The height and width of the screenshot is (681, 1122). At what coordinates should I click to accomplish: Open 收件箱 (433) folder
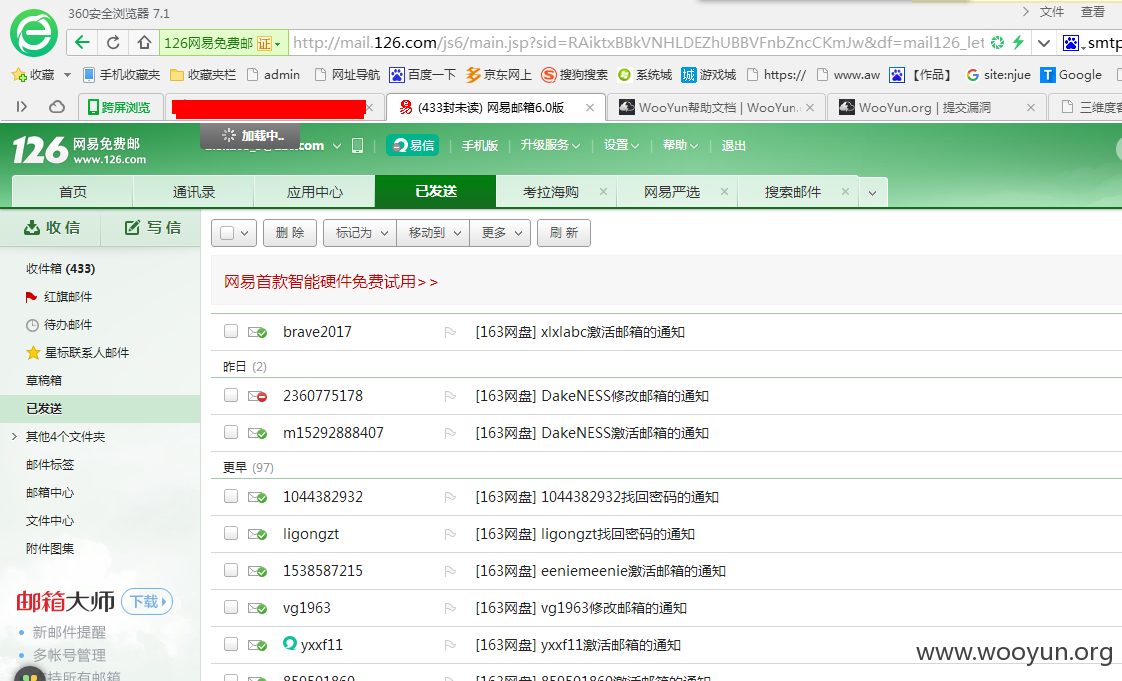(61, 268)
